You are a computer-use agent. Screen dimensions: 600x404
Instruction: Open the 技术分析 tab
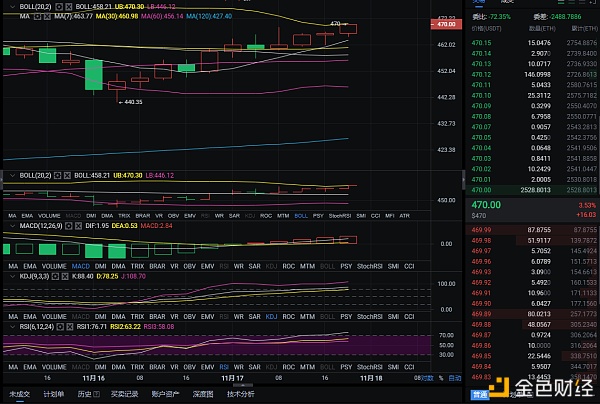241,394
